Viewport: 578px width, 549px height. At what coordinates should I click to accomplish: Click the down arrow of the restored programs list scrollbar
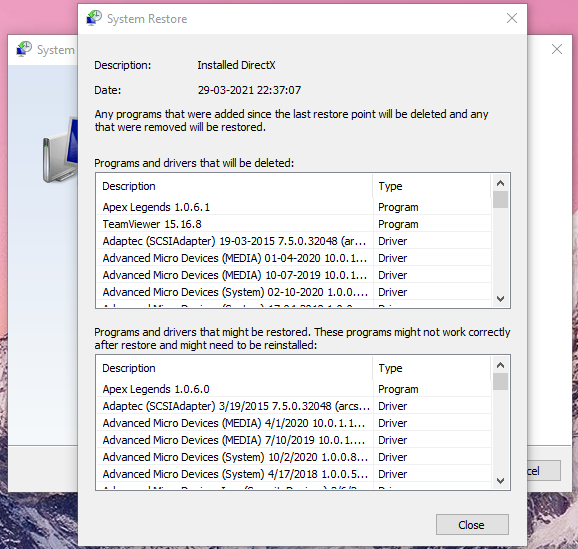point(500,481)
